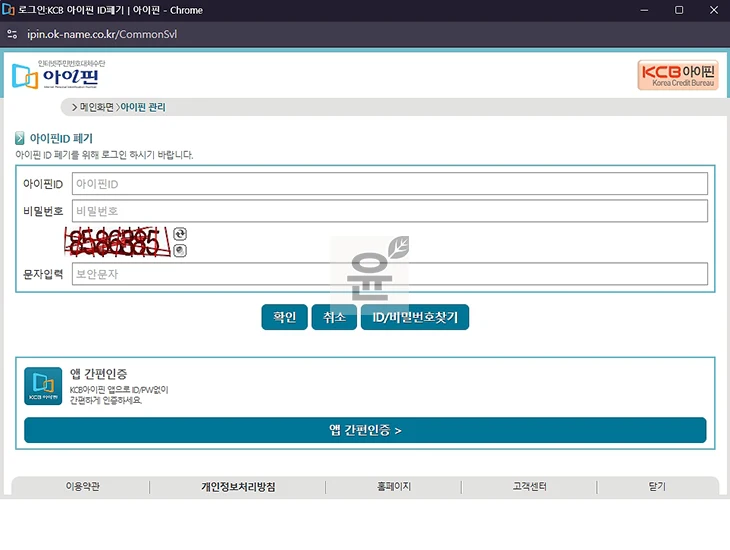Open 고객센터 customer center
The image size is (730, 550).
point(529,487)
